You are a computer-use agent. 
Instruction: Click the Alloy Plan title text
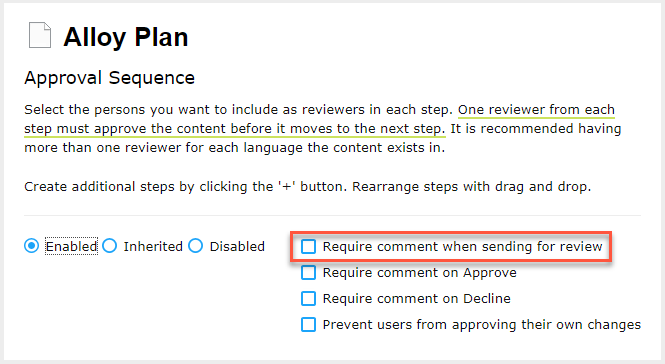pos(126,37)
